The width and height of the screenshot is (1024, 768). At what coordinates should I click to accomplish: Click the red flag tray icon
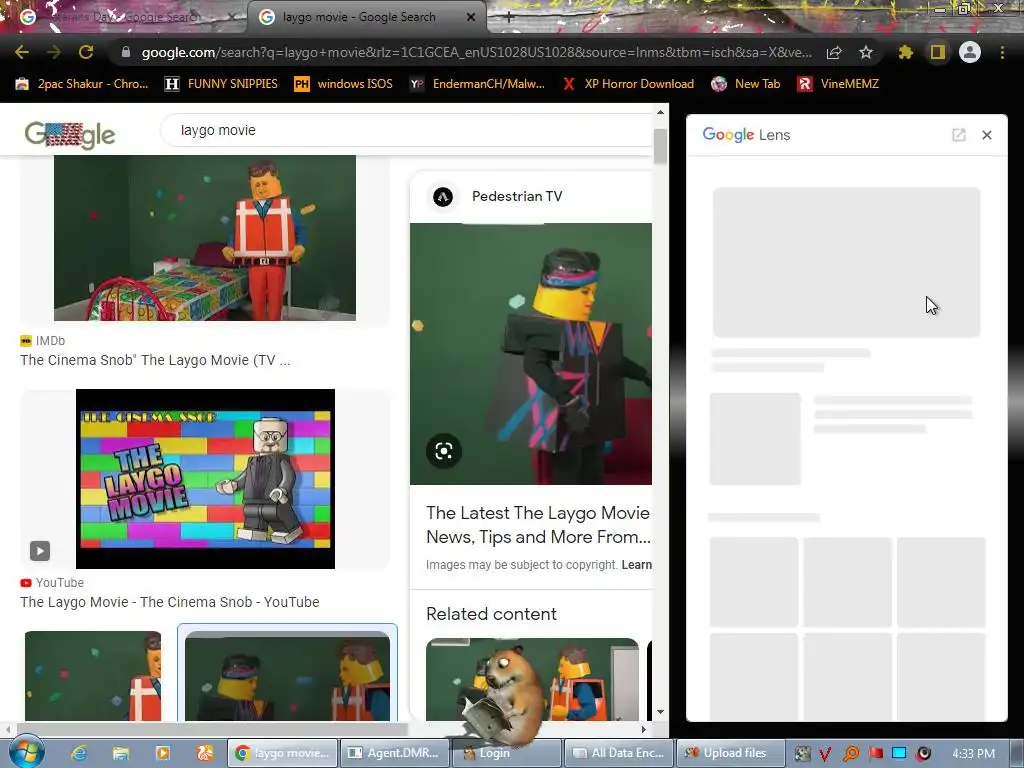pyautogui.click(x=876, y=753)
